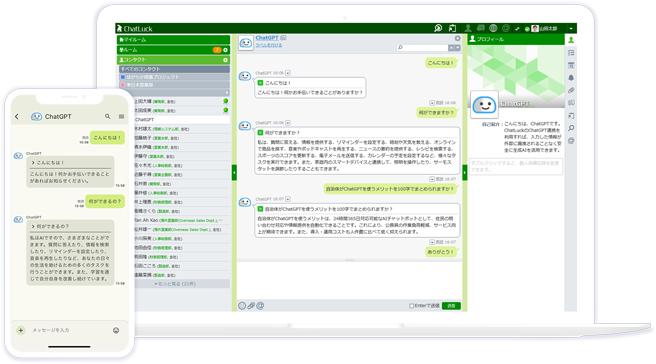Select the profile person icon in right sidebar
This screenshot has height=364, width=656.
[x=571, y=40]
